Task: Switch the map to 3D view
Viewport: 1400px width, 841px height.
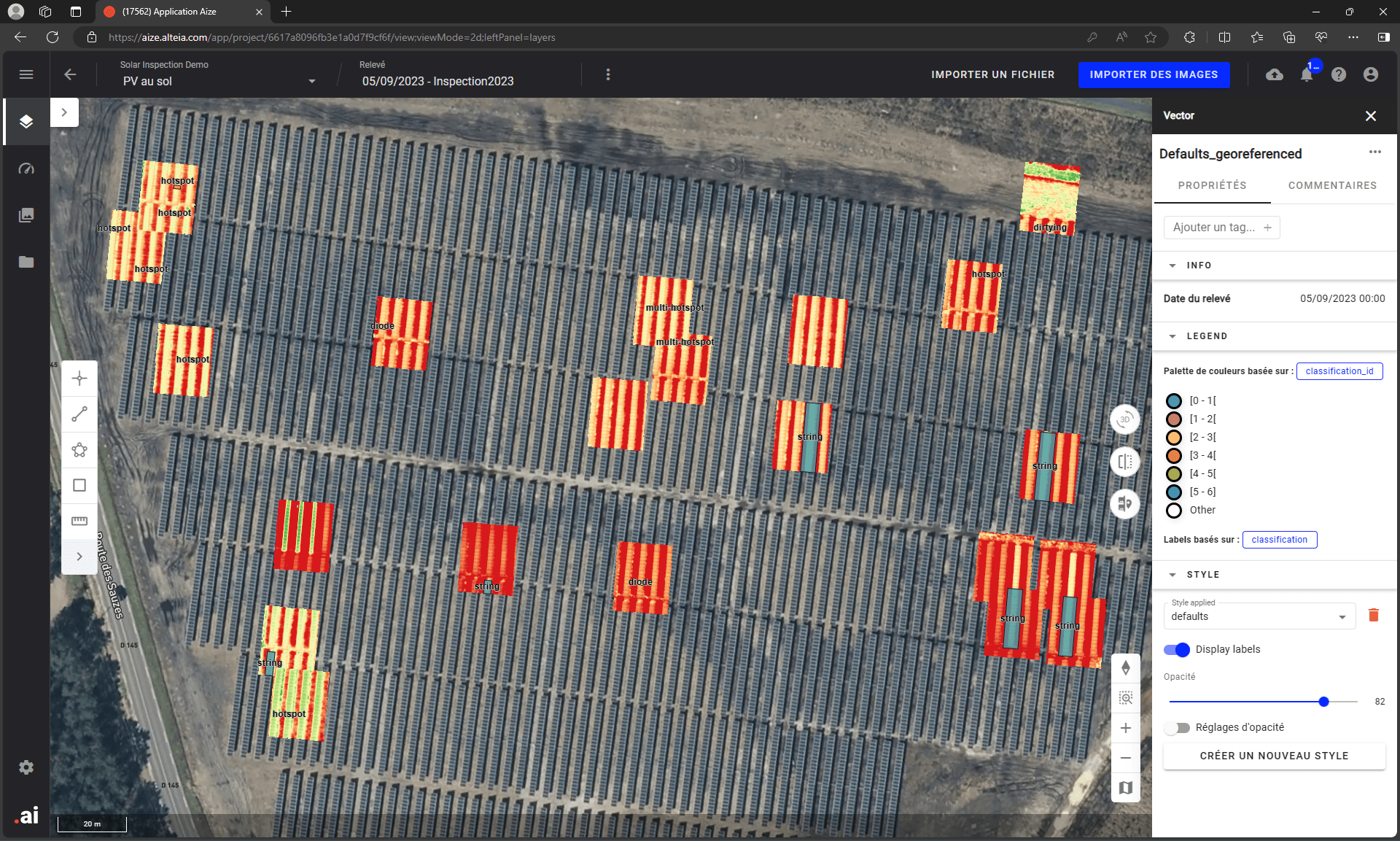Action: pyautogui.click(x=1125, y=419)
